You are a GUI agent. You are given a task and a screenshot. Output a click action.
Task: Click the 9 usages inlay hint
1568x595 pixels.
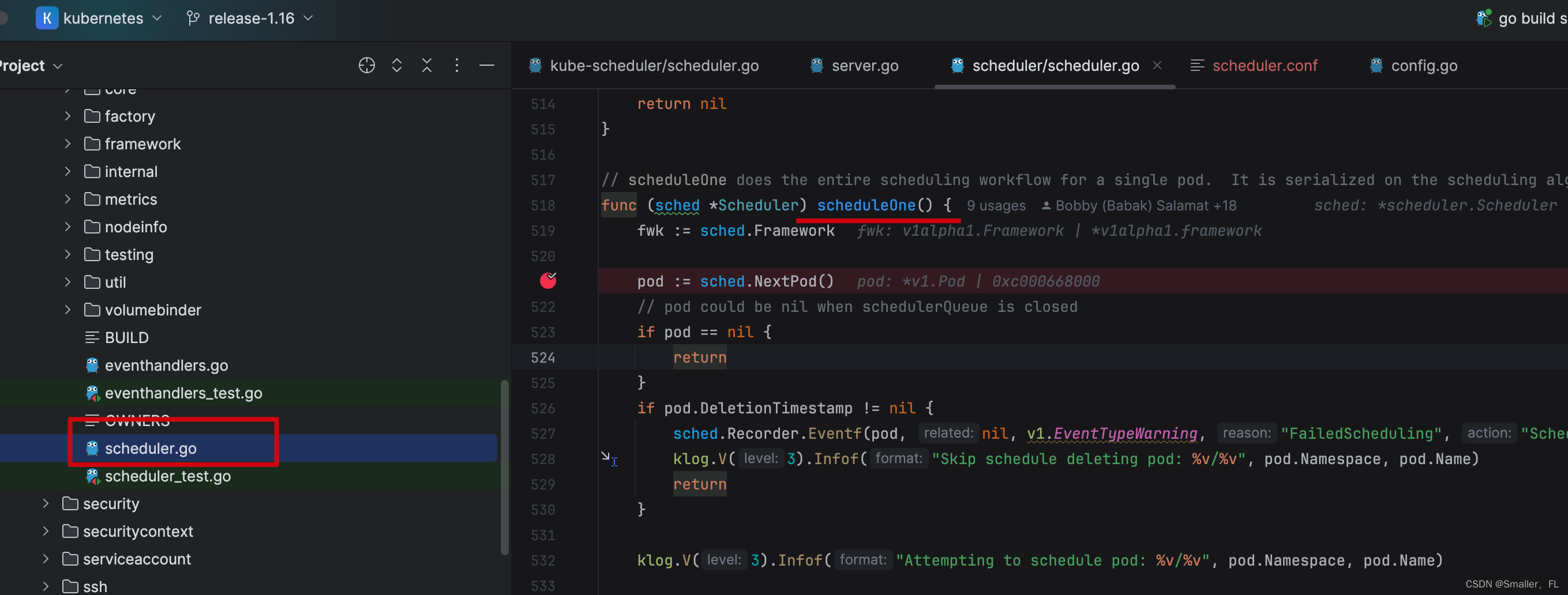(x=996, y=206)
